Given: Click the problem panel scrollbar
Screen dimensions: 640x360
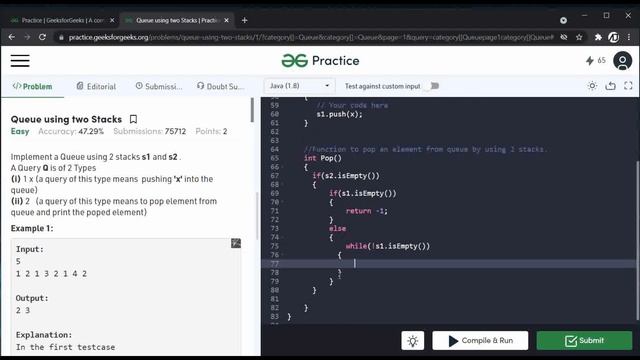Looking at the screenshot, I should pos(252,110).
